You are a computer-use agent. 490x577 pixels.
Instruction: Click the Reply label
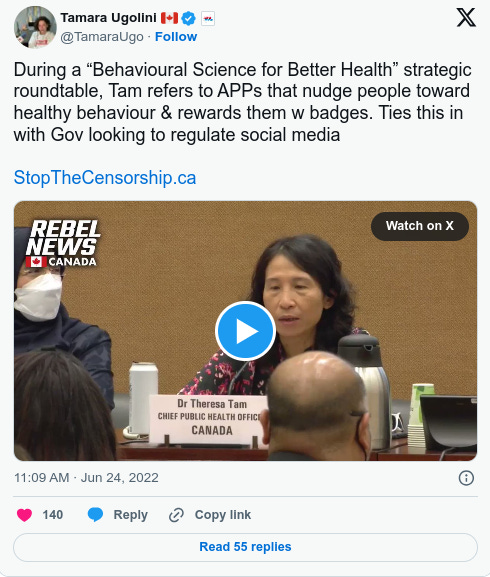coord(131,515)
